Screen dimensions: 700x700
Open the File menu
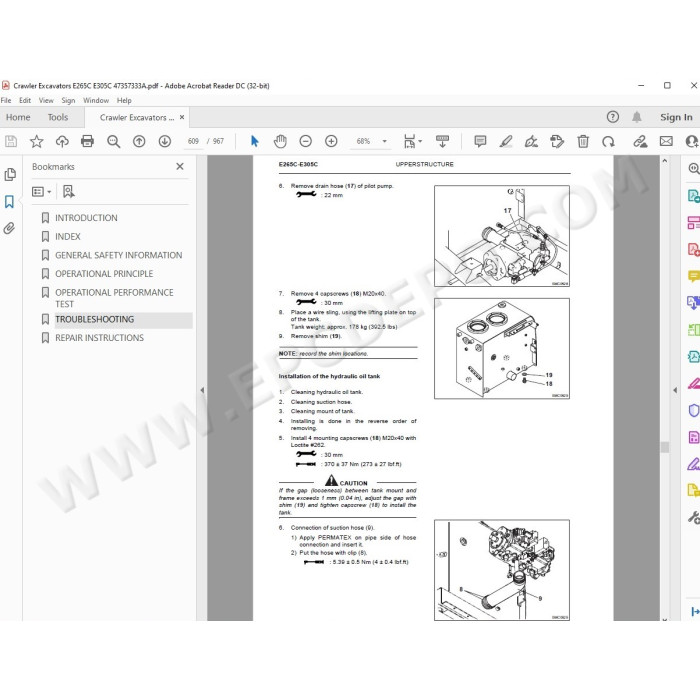[x=6, y=100]
